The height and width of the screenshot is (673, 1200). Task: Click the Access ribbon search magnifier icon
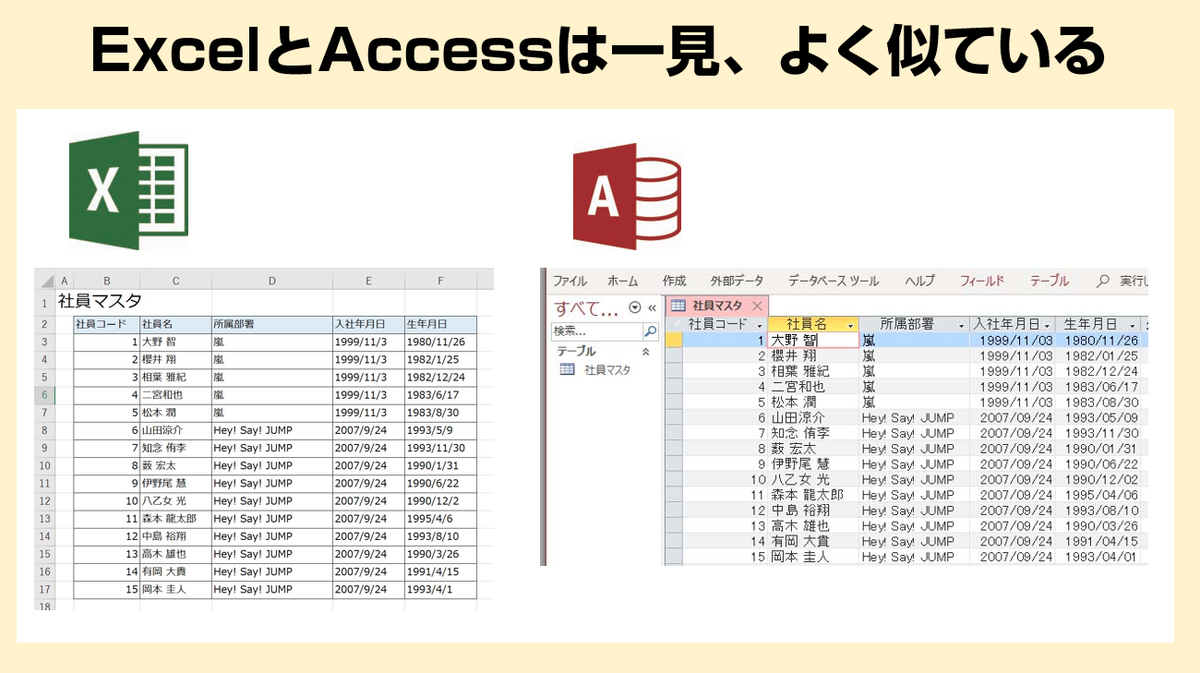click(1103, 281)
